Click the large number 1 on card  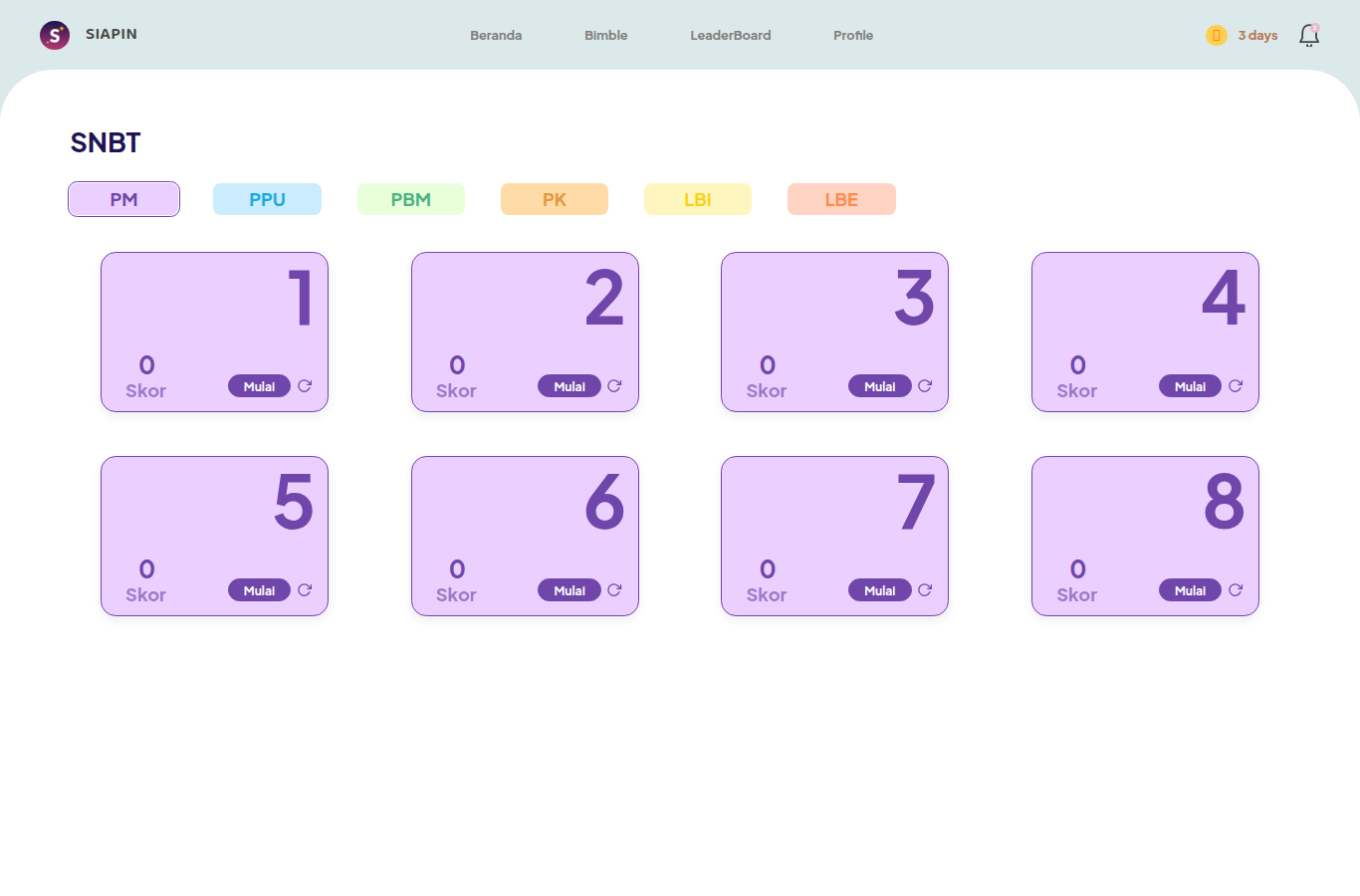click(301, 298)
